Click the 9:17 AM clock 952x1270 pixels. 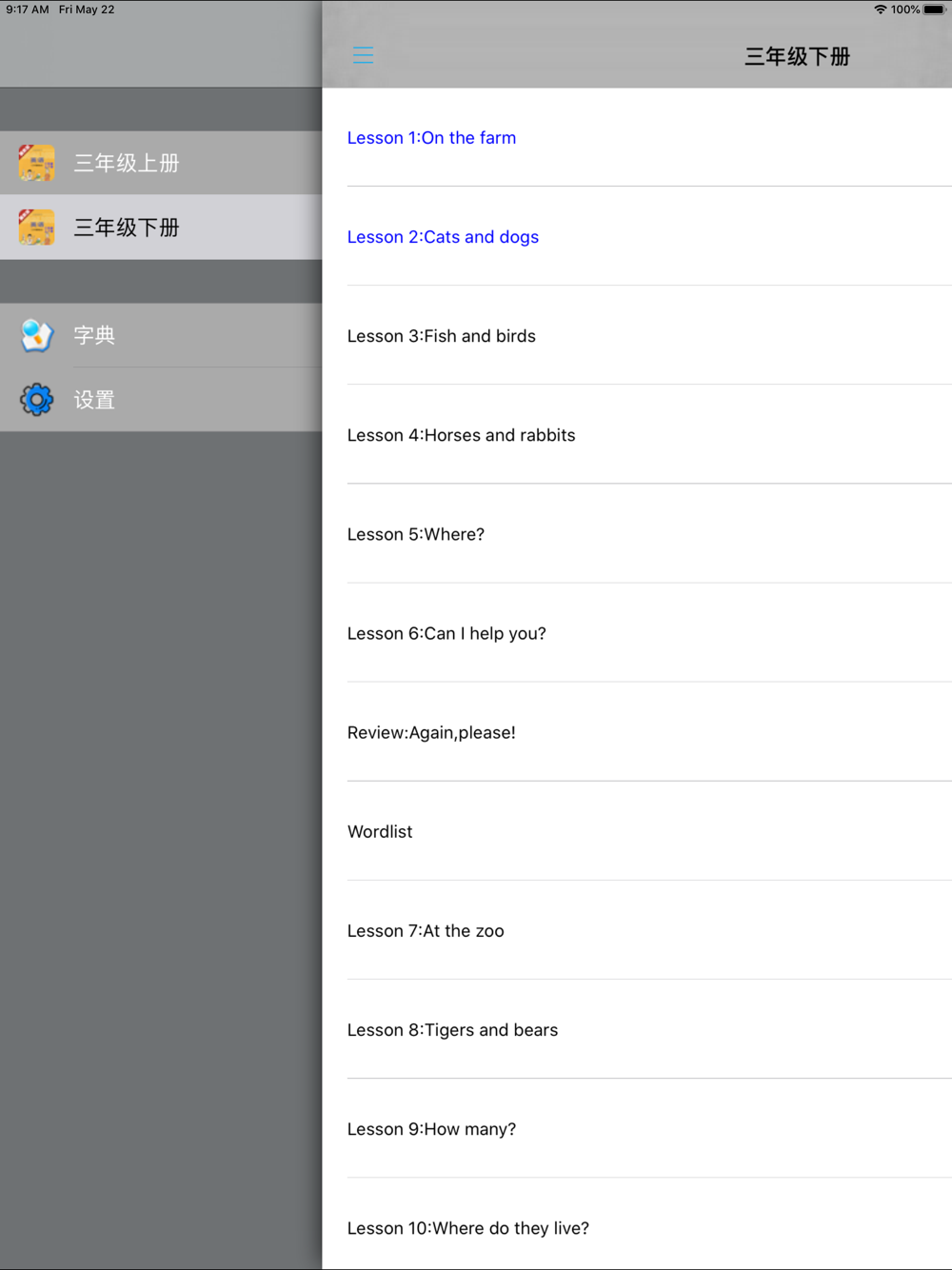pyautogui.click(x=28, y=10)
